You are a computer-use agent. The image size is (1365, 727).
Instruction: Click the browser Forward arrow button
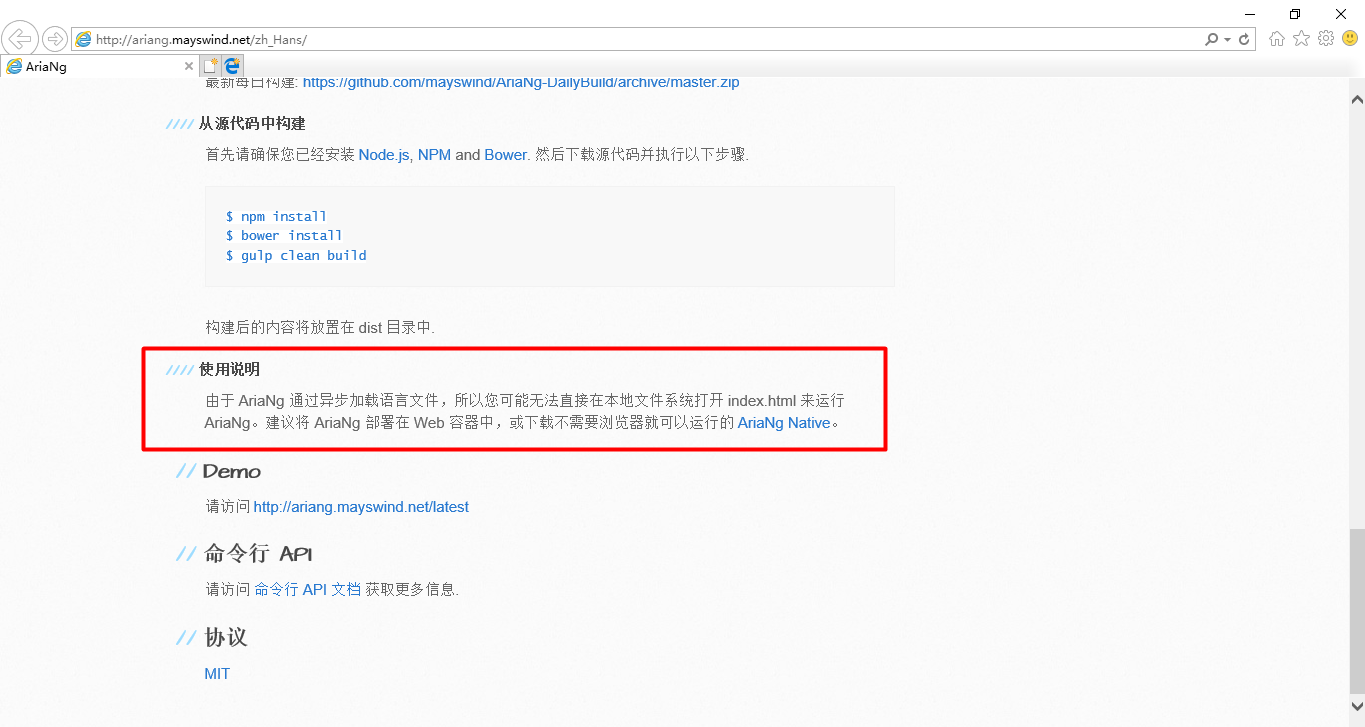54,39
